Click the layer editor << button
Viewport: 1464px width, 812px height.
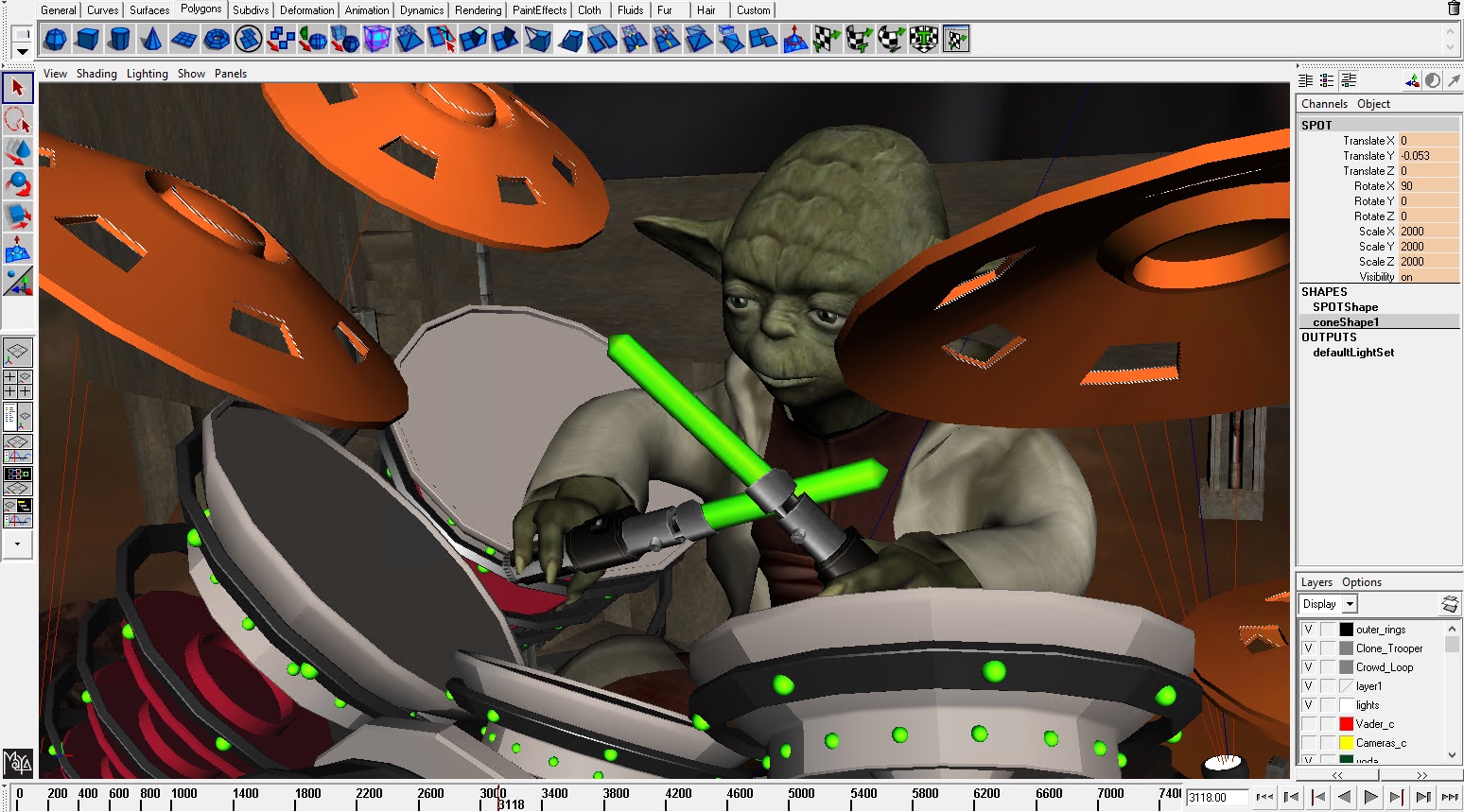(1337, 774)
